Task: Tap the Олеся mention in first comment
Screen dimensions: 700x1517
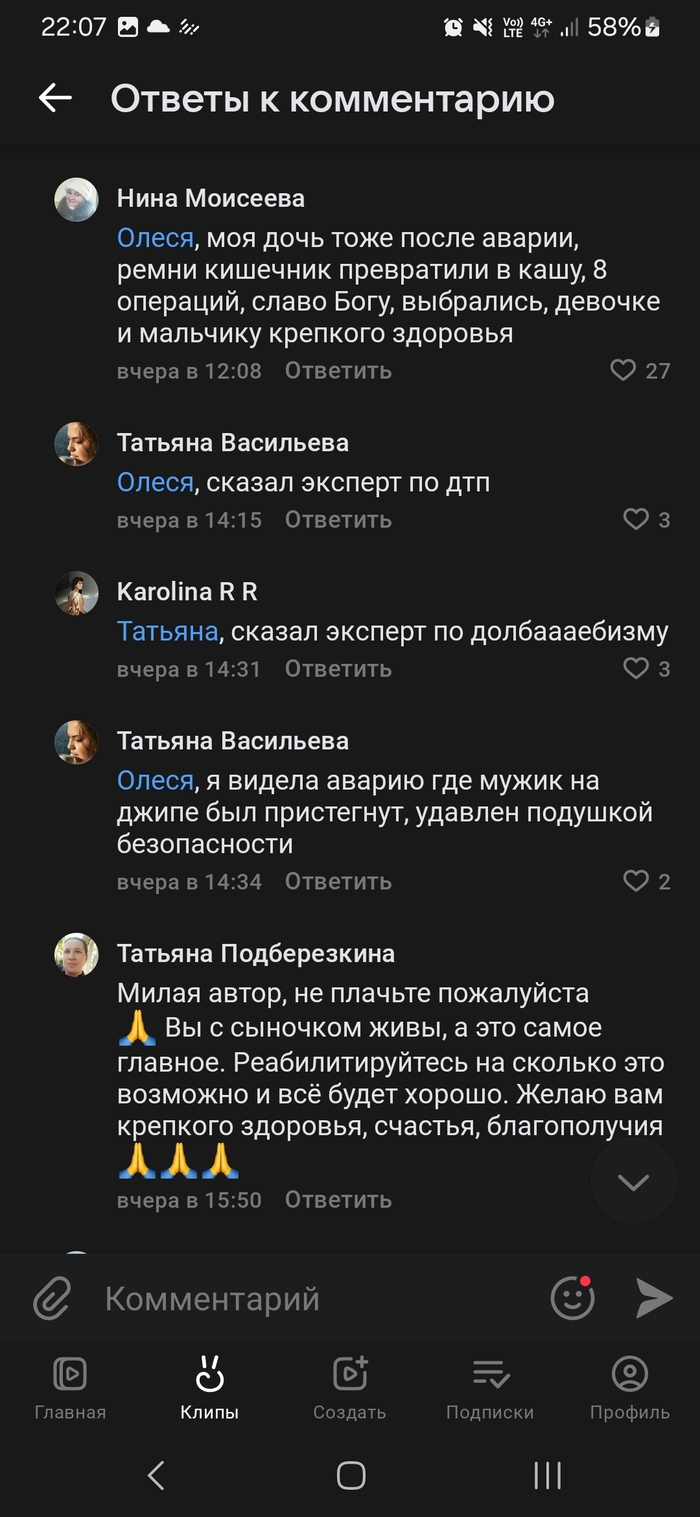Action: [155, 239]
